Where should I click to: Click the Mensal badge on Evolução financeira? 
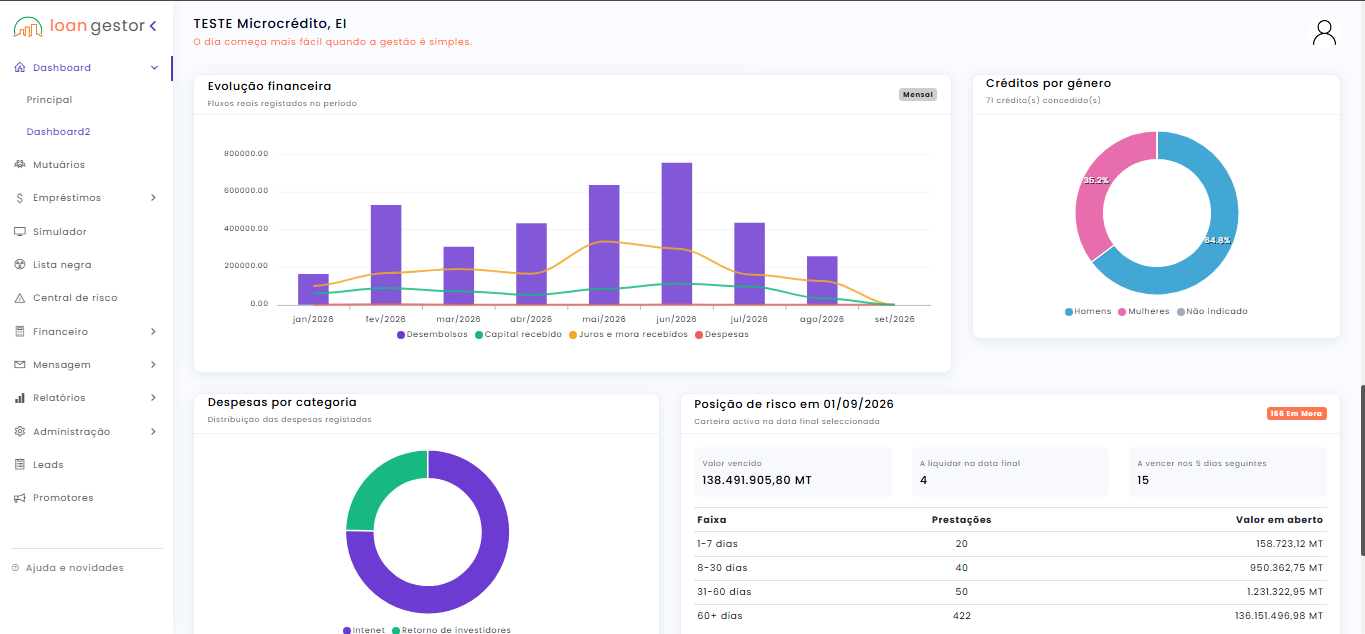918,95
